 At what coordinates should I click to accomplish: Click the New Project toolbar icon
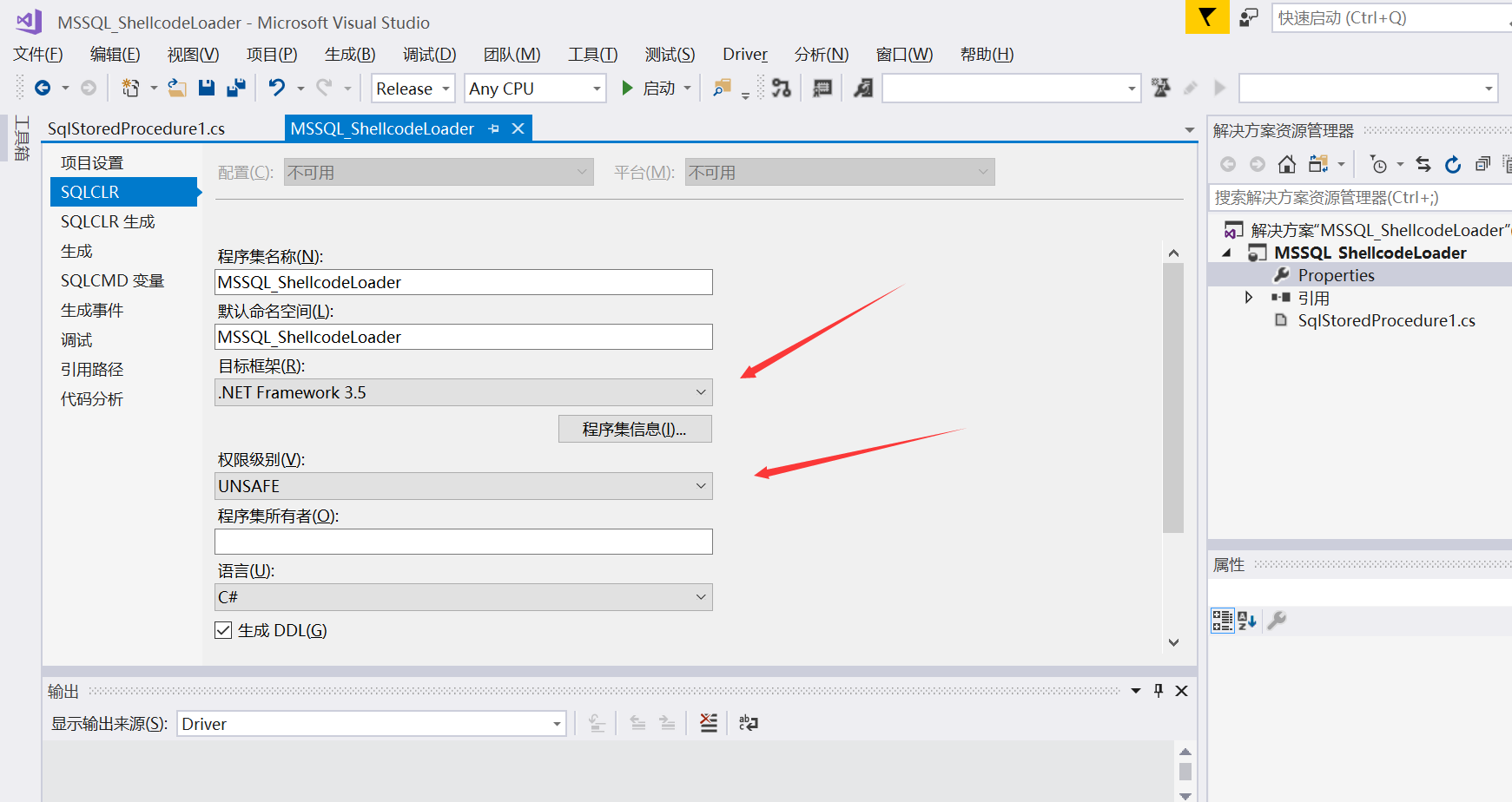130,88
